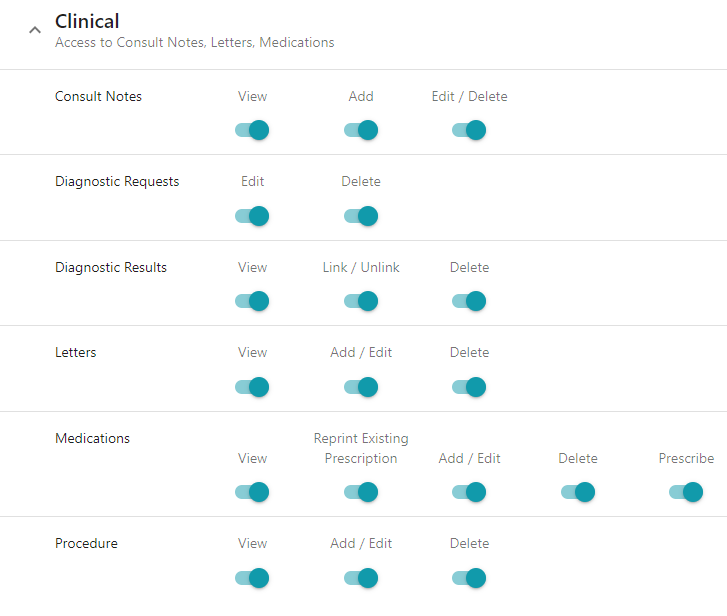Screen dimensions: 727x616
Task: Switch off Diagnostic Results Link / Unlink
Action: tap(360, 301)
